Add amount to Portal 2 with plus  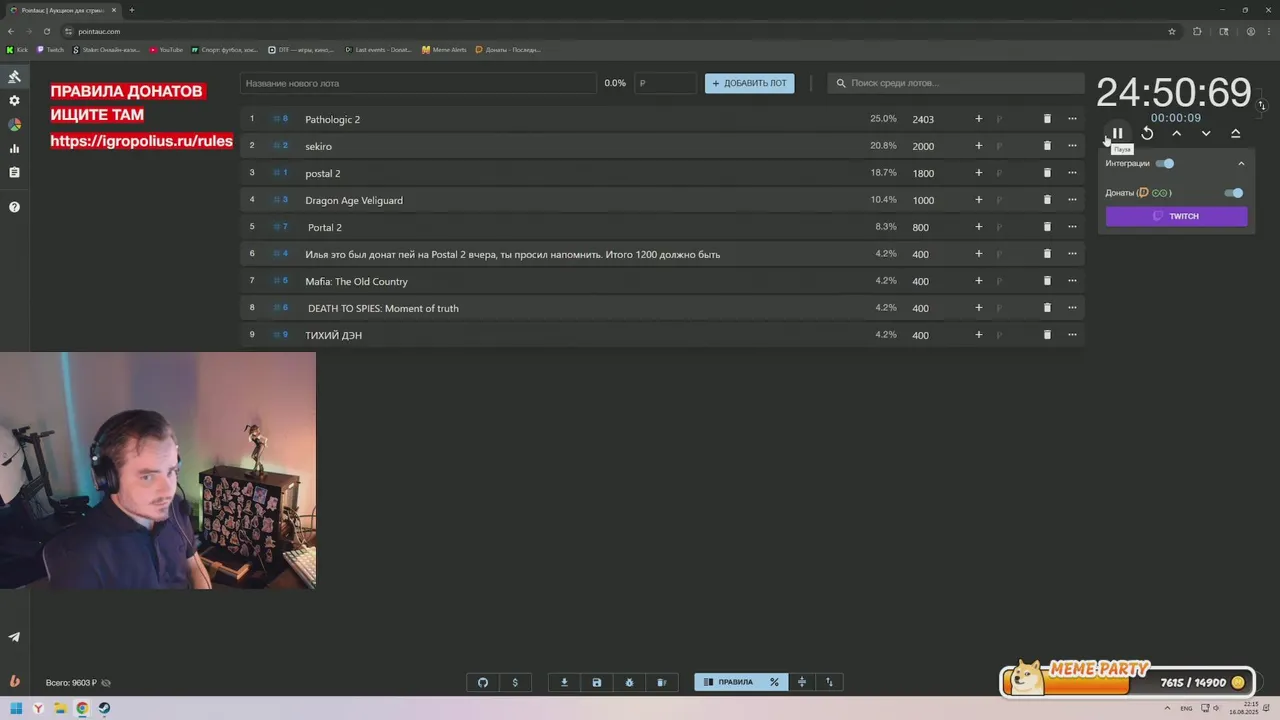[x=979, y=227]
